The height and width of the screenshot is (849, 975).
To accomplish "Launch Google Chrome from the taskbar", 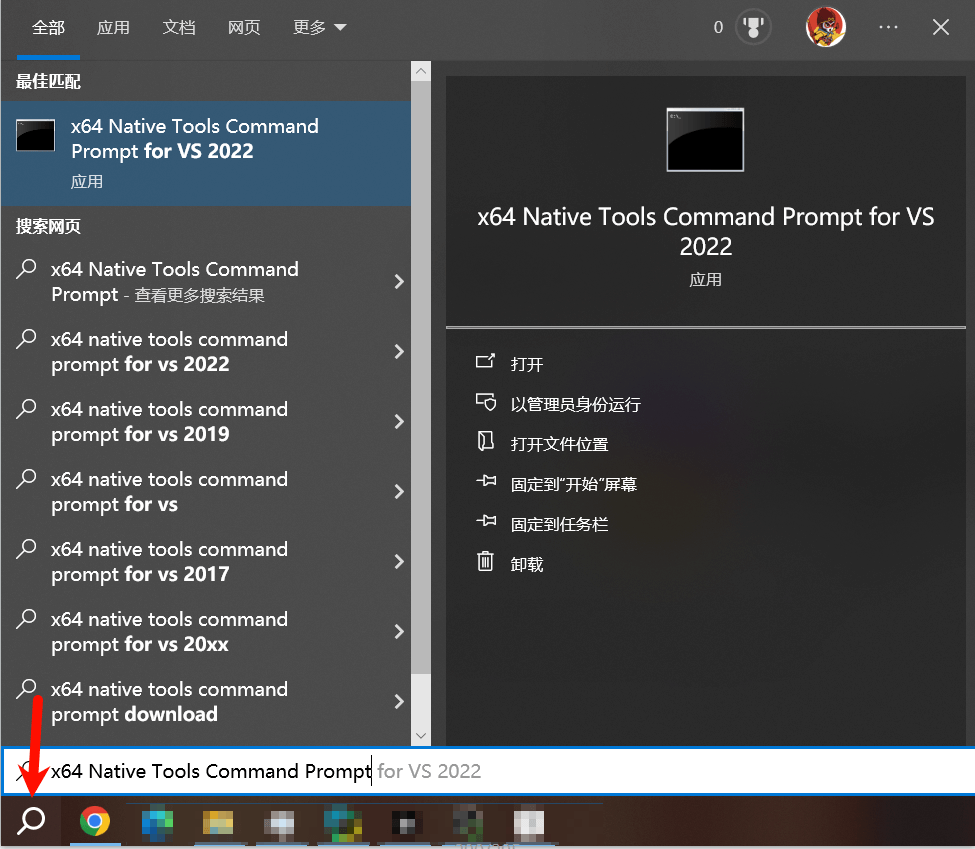I will pyautogui.click(x=95, y=820).
